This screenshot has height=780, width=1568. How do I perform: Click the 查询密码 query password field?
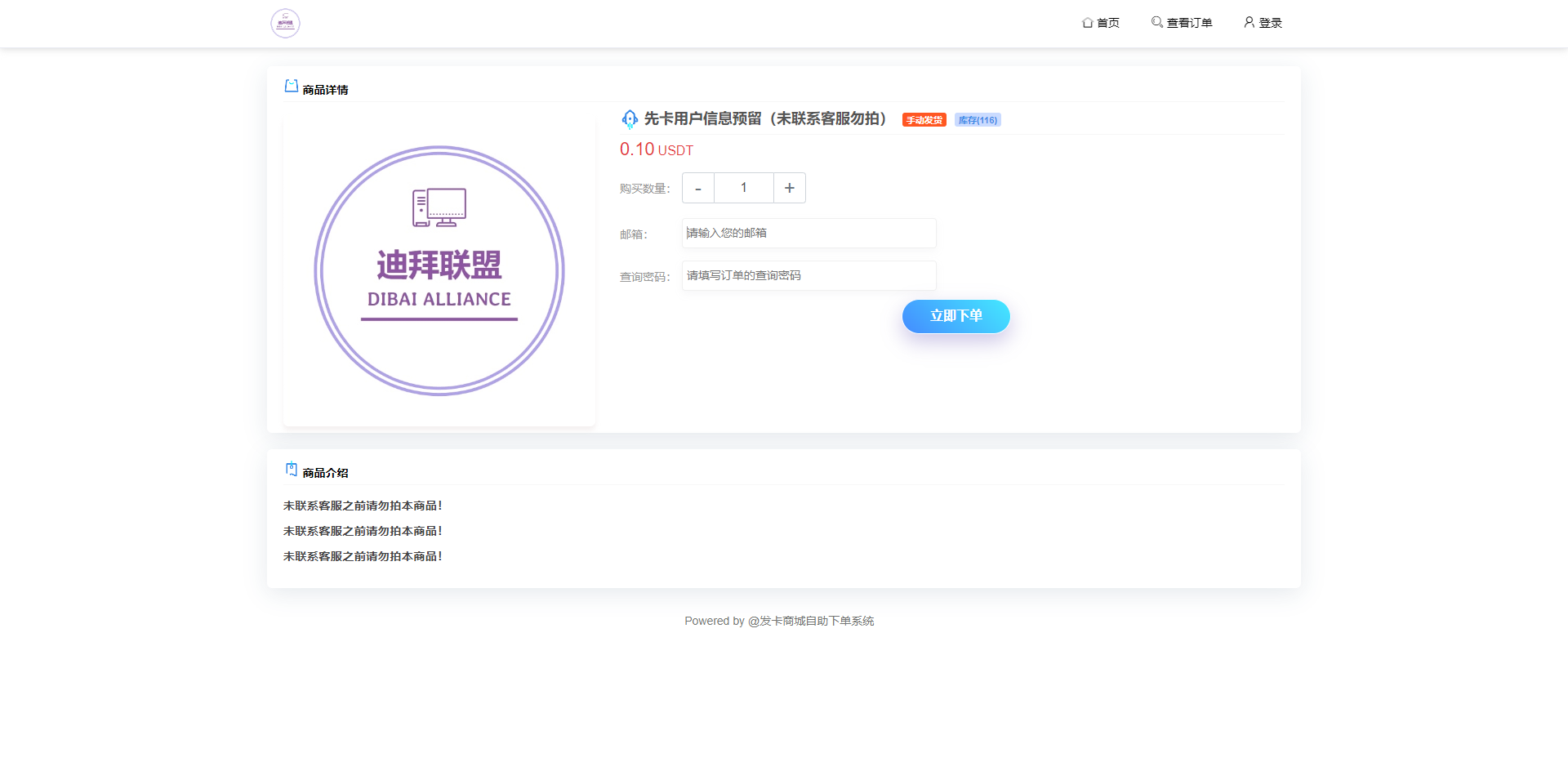tap(809, 275)
